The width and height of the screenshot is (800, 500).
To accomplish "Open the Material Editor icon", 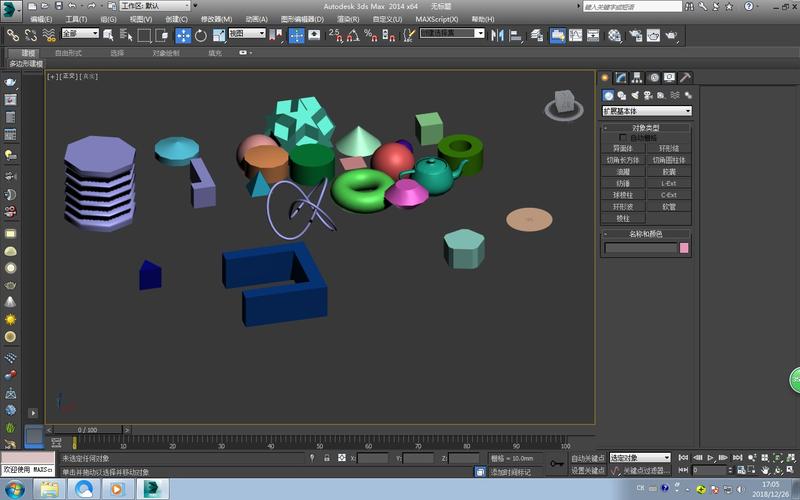I will tap(615, 35).
